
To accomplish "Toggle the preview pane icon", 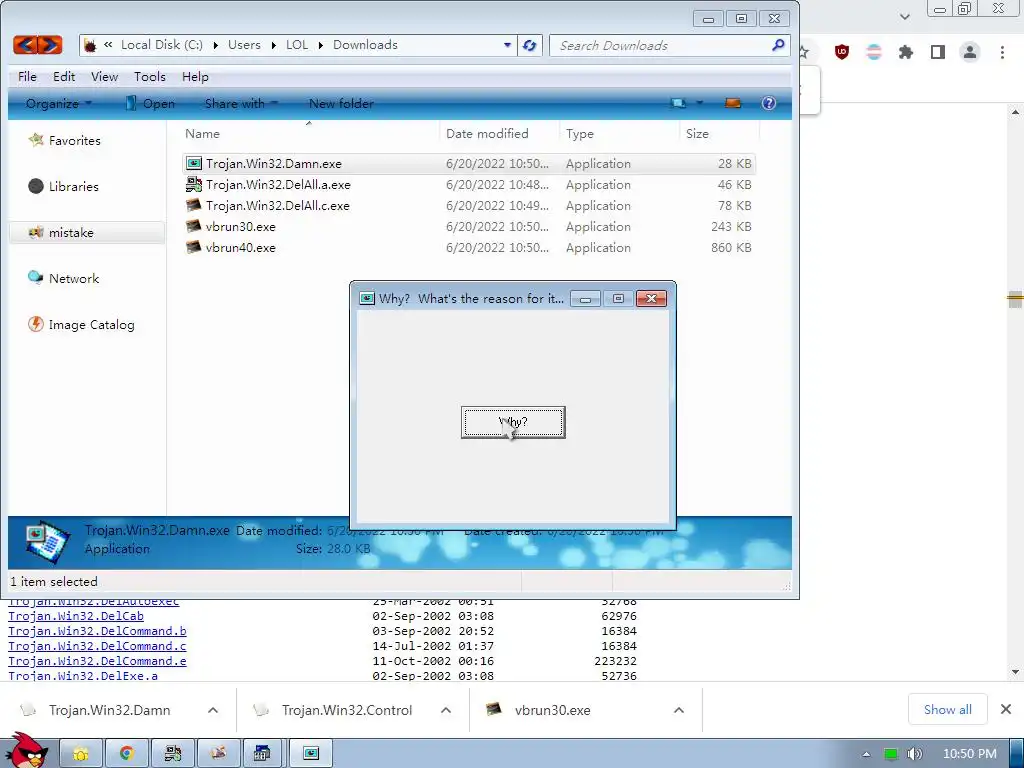I will coord(733,103).
